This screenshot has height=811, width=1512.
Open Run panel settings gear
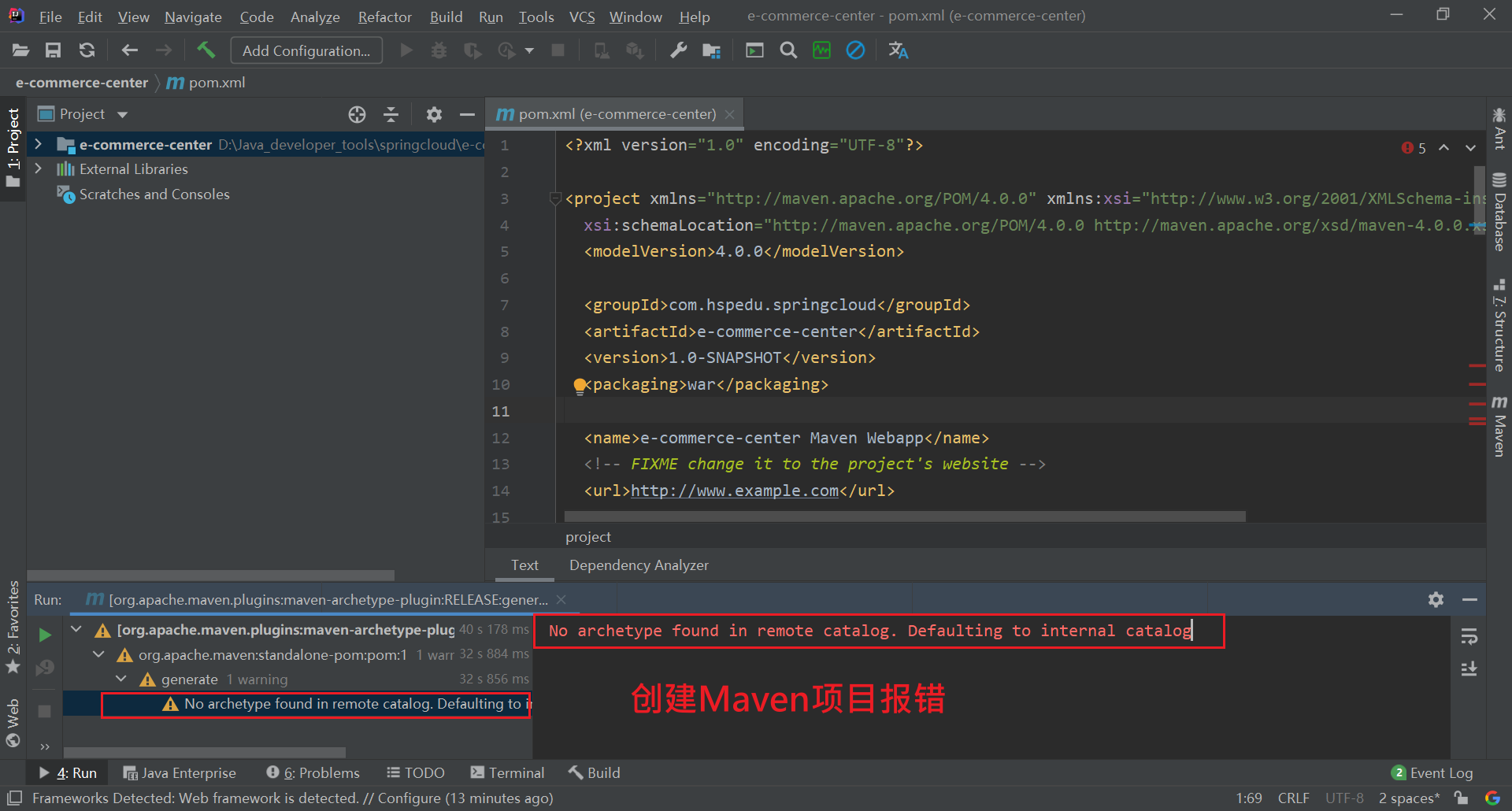point(1436,600)
